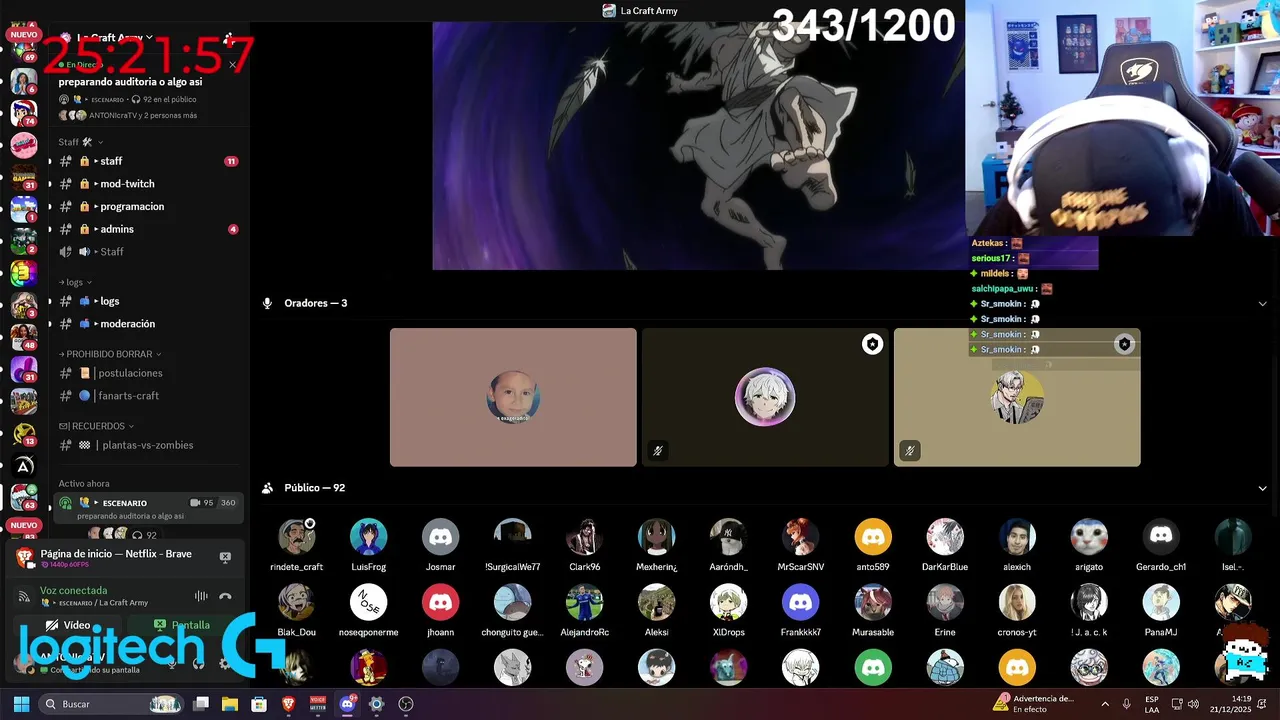The width and height of the screenshot is (1280, 720).
Task: Collapse the RECUERDOS category
Action: coord(95,426)
